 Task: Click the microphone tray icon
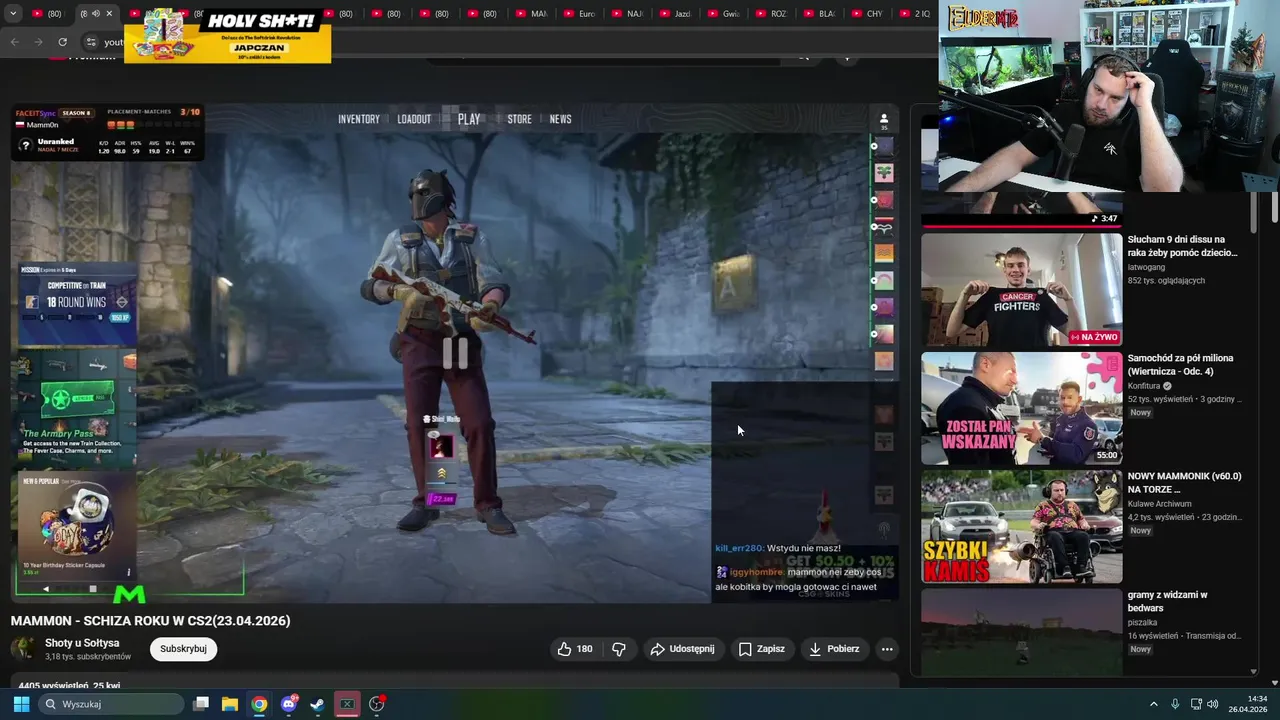[x=1175, y=704]
